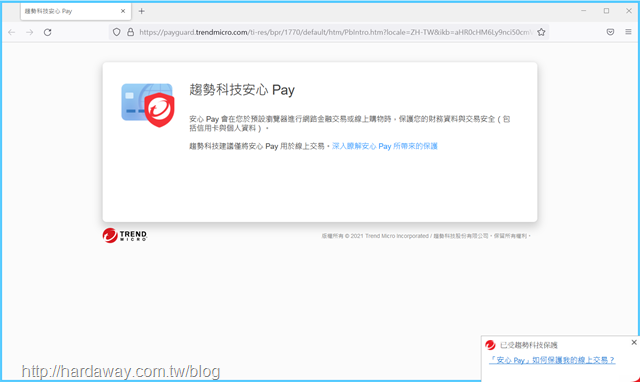Reload the current page

click(48, 32)
